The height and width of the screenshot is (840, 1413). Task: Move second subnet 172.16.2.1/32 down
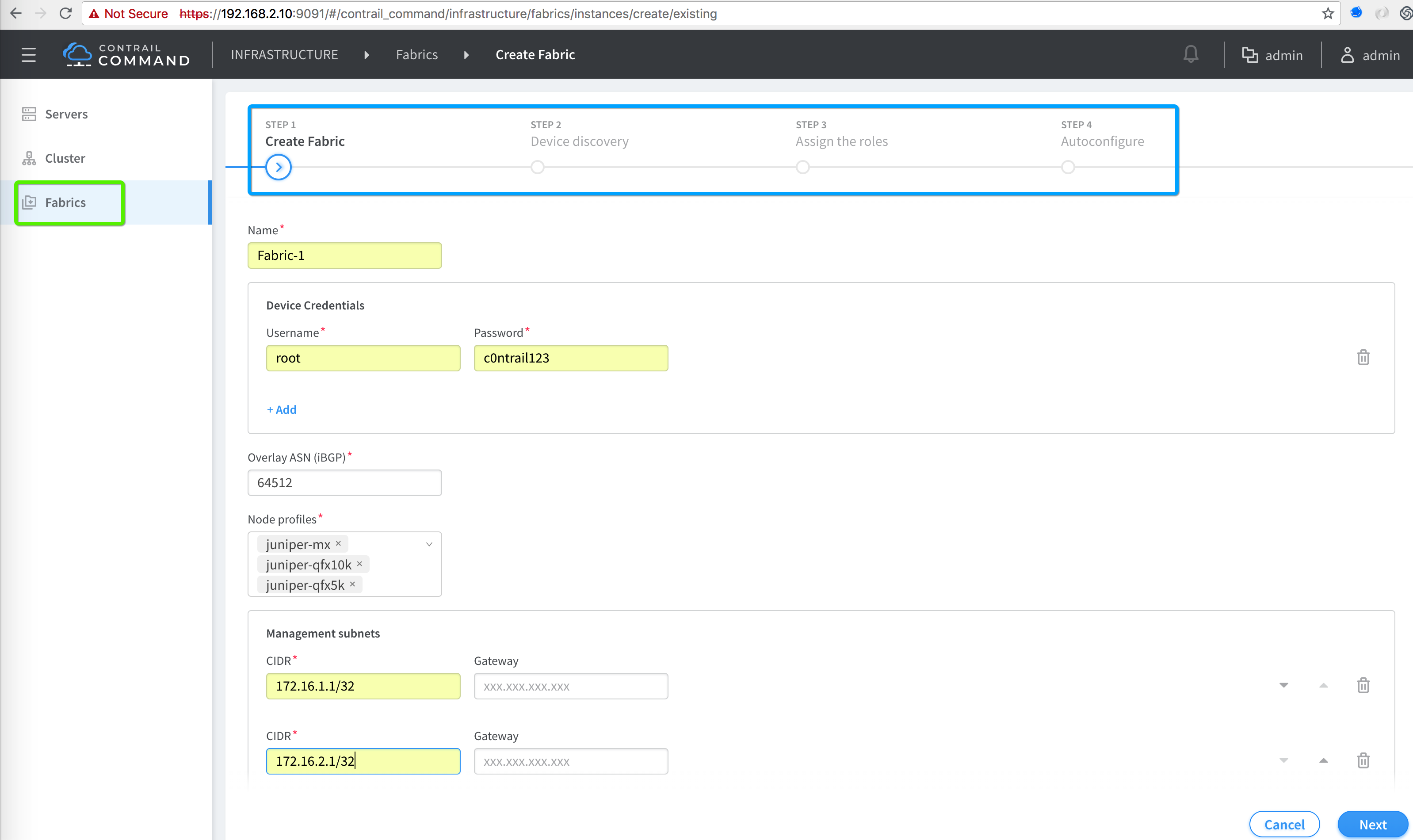click(x=1283, y=761)
